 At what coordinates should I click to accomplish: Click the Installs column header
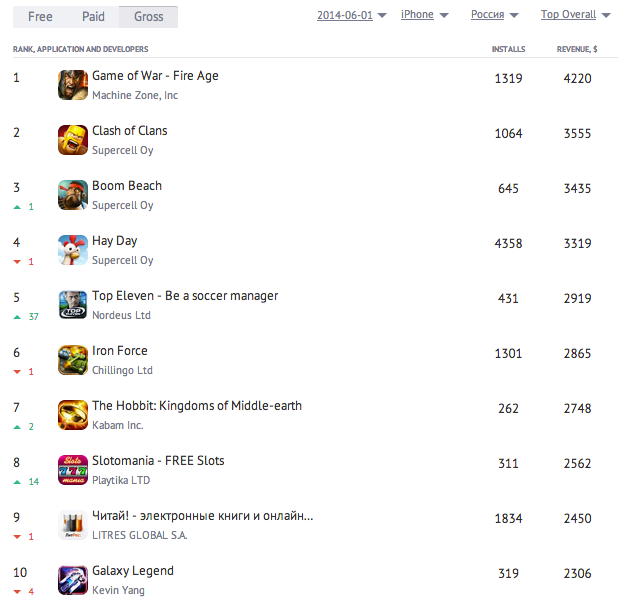[508, 49]
